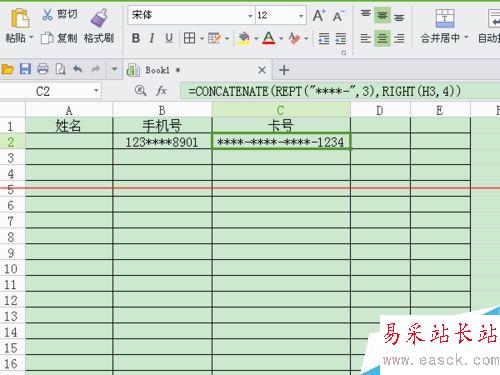Screen dimensions: 500x375
Task: Expand the 合并居中 dropdown arrow
Action: [466, 37]
